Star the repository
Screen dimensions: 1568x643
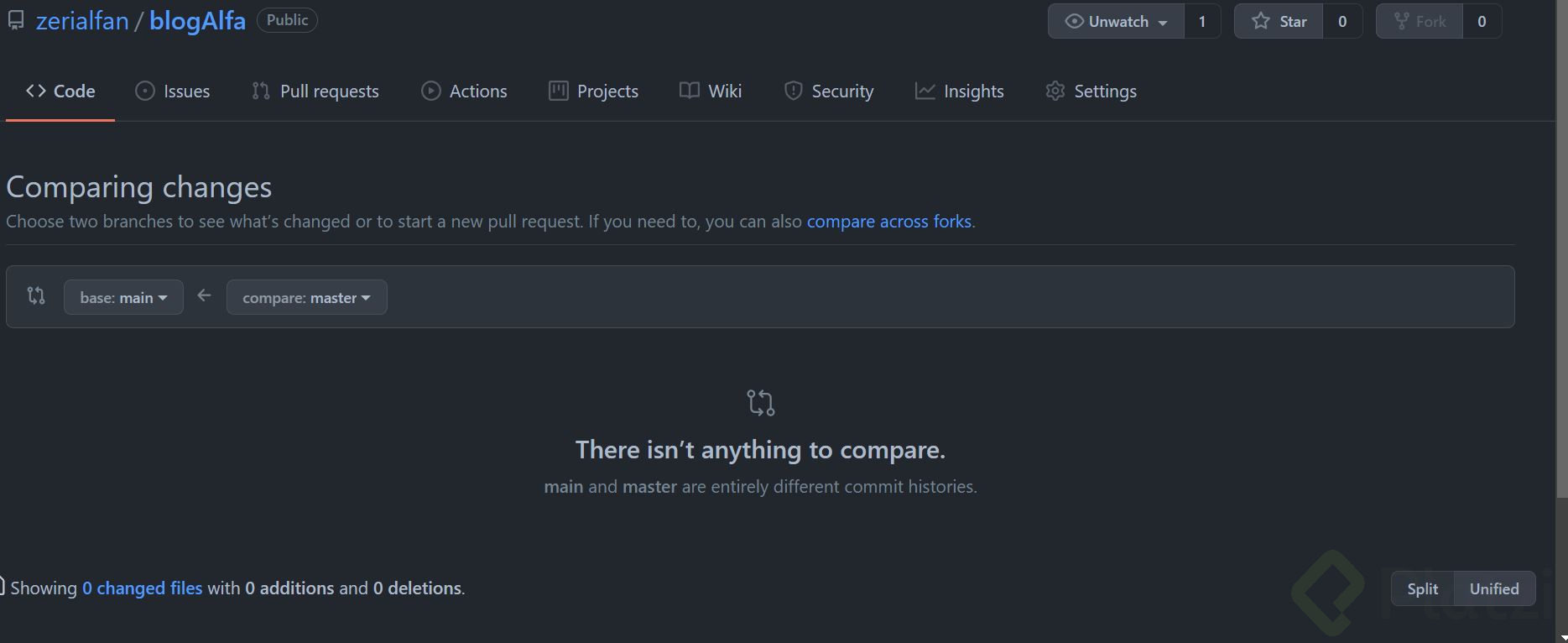1279,21
